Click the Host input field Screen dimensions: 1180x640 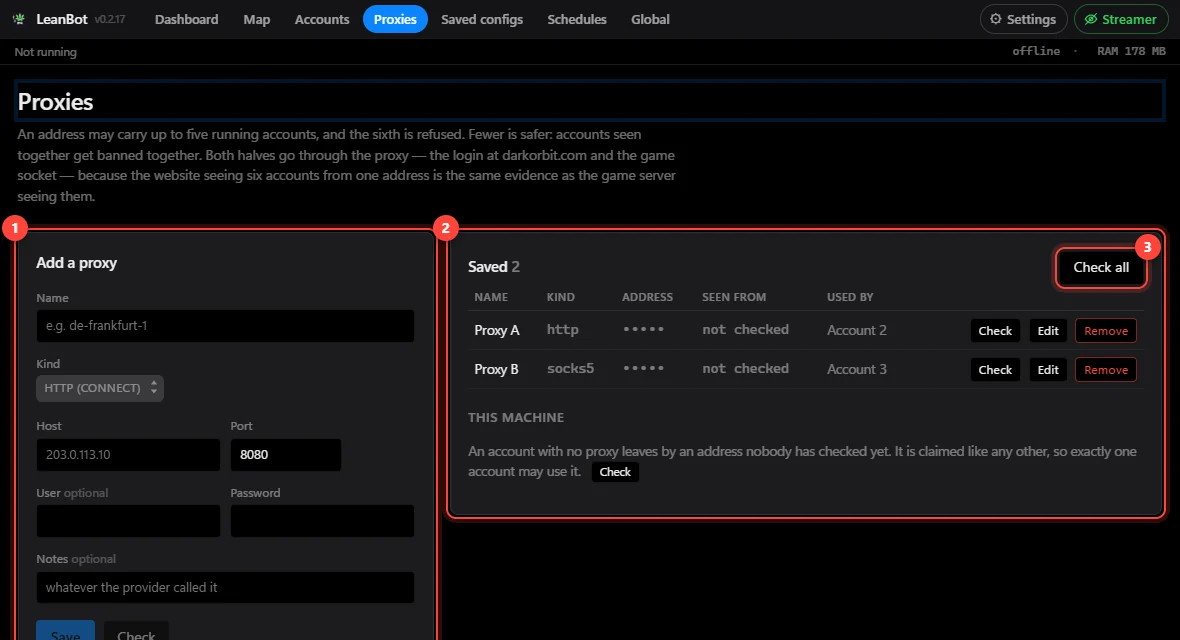pos(128,455)
